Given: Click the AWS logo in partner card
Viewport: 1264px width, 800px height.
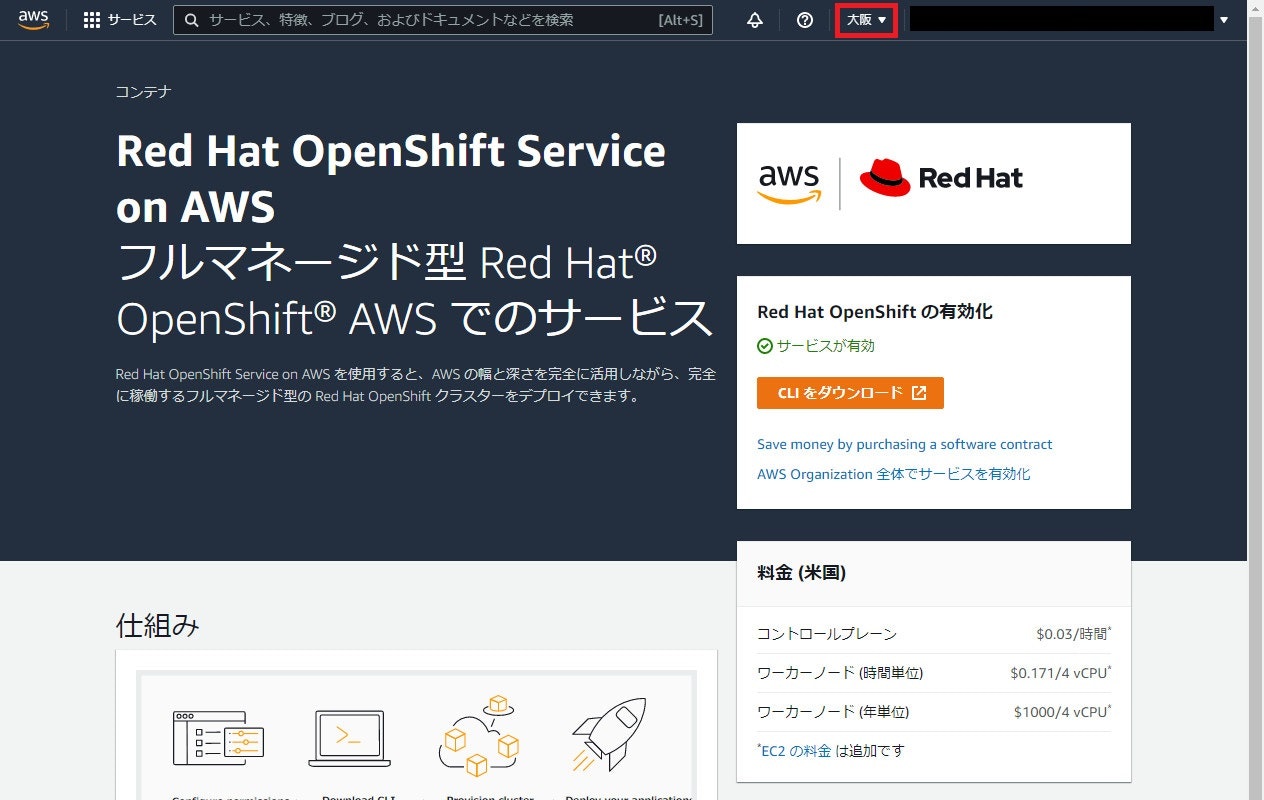Looking at the screenshot, I should coord(789,182).
